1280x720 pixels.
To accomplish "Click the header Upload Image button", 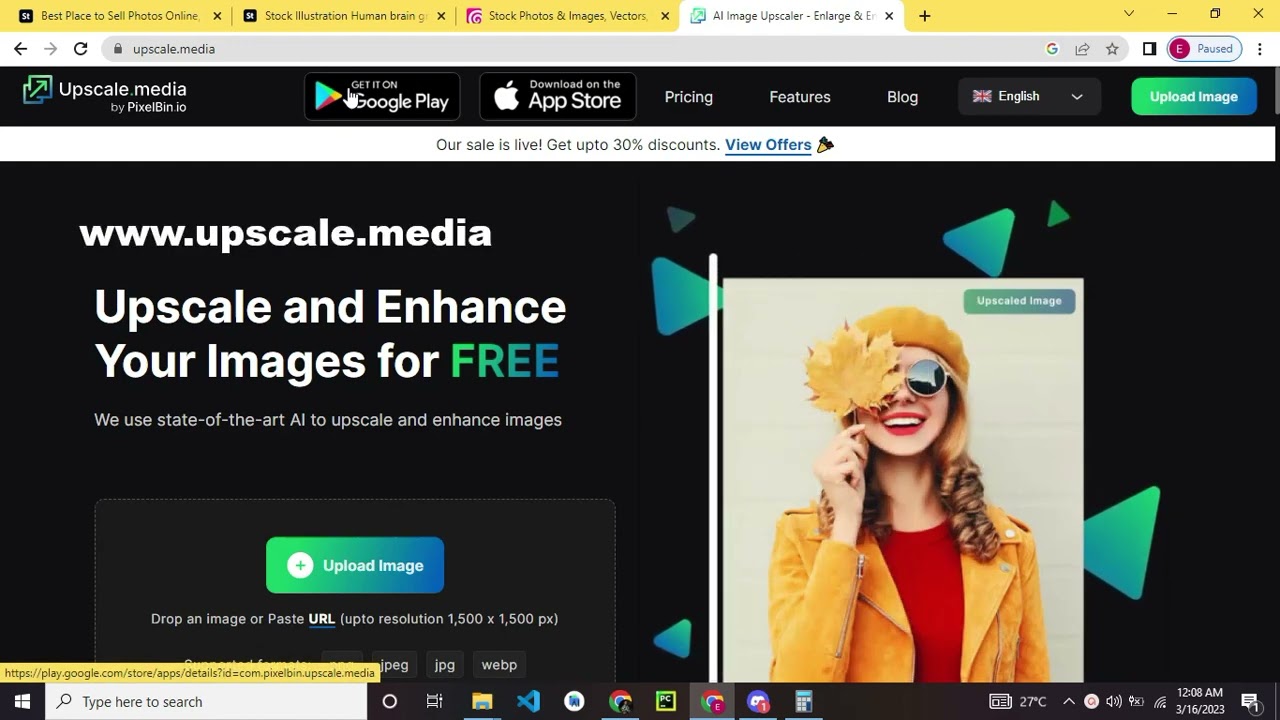I will (x=1194, y=96).
